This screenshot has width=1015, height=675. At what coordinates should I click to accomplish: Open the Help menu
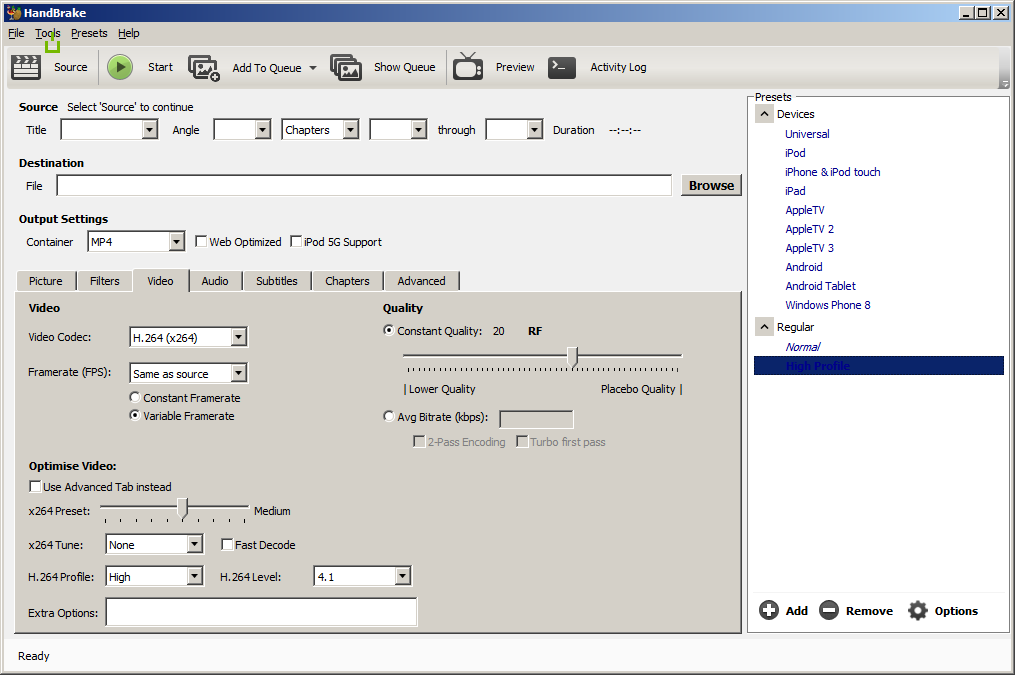click(x=129, y=33)
